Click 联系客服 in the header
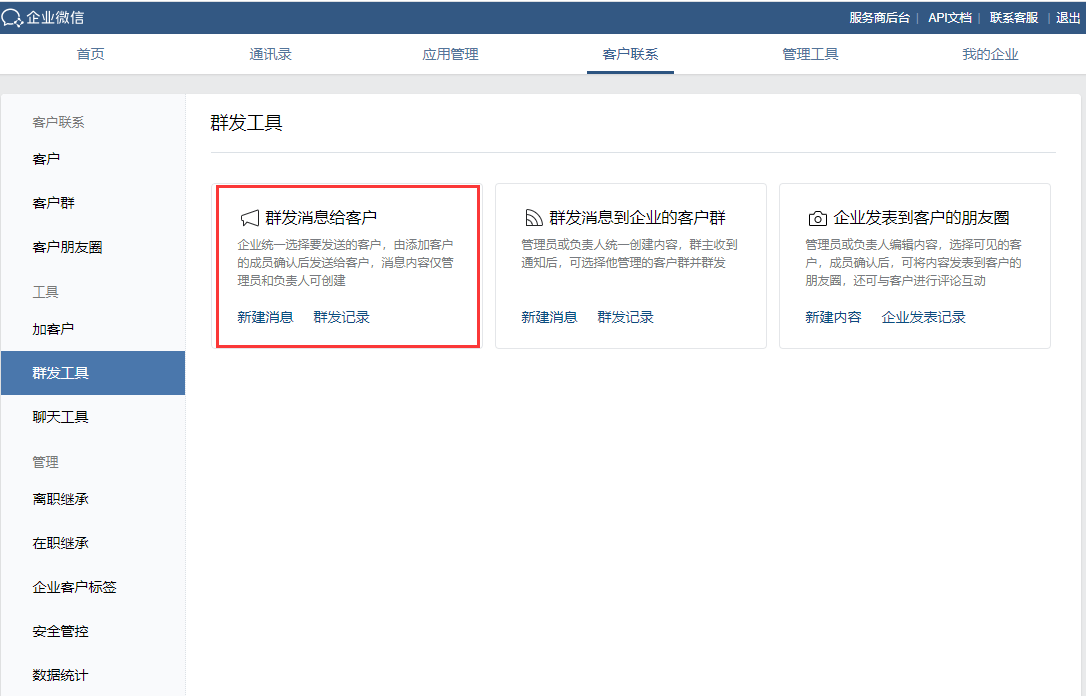 pos(1014,18)
